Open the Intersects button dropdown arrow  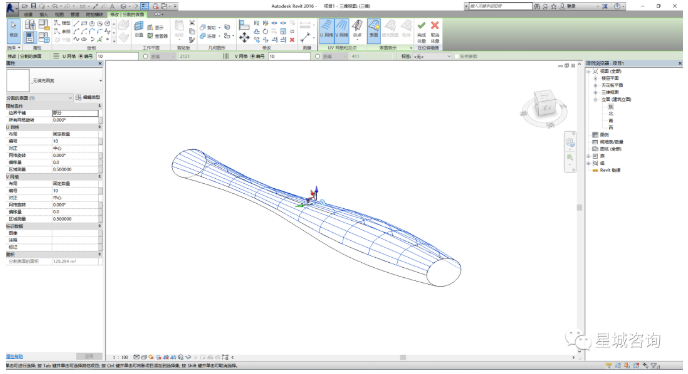pos(358,40)
